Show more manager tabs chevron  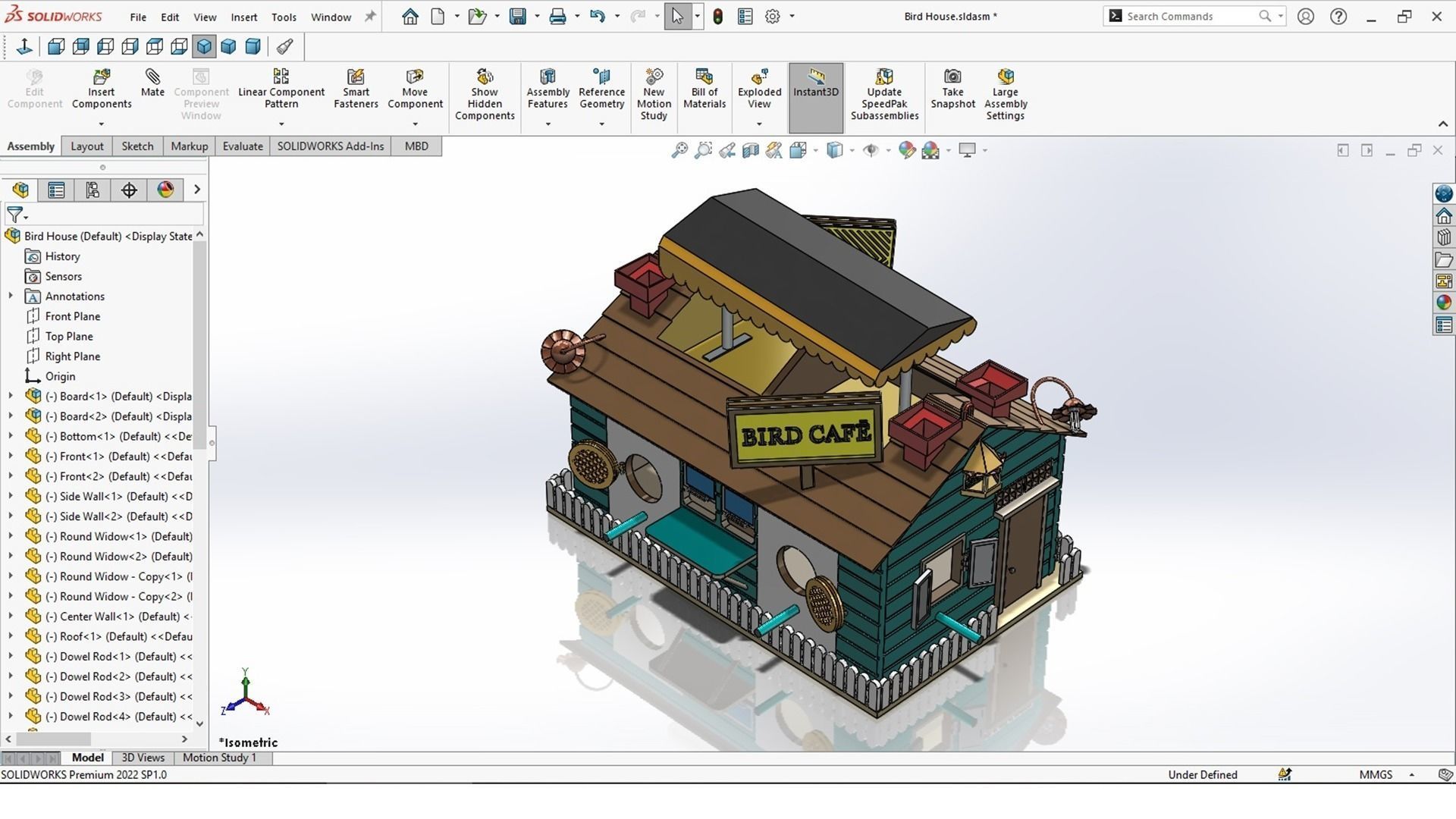point(197,190)
